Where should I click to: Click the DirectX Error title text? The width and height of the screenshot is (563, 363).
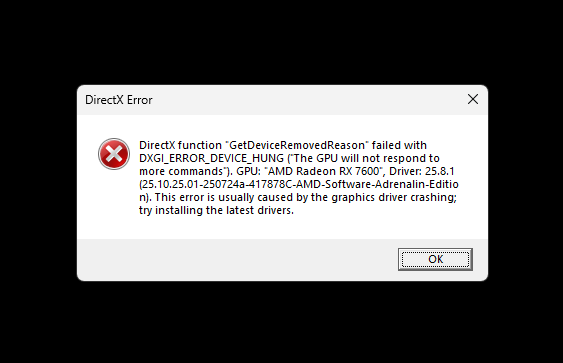coord(119,100)
